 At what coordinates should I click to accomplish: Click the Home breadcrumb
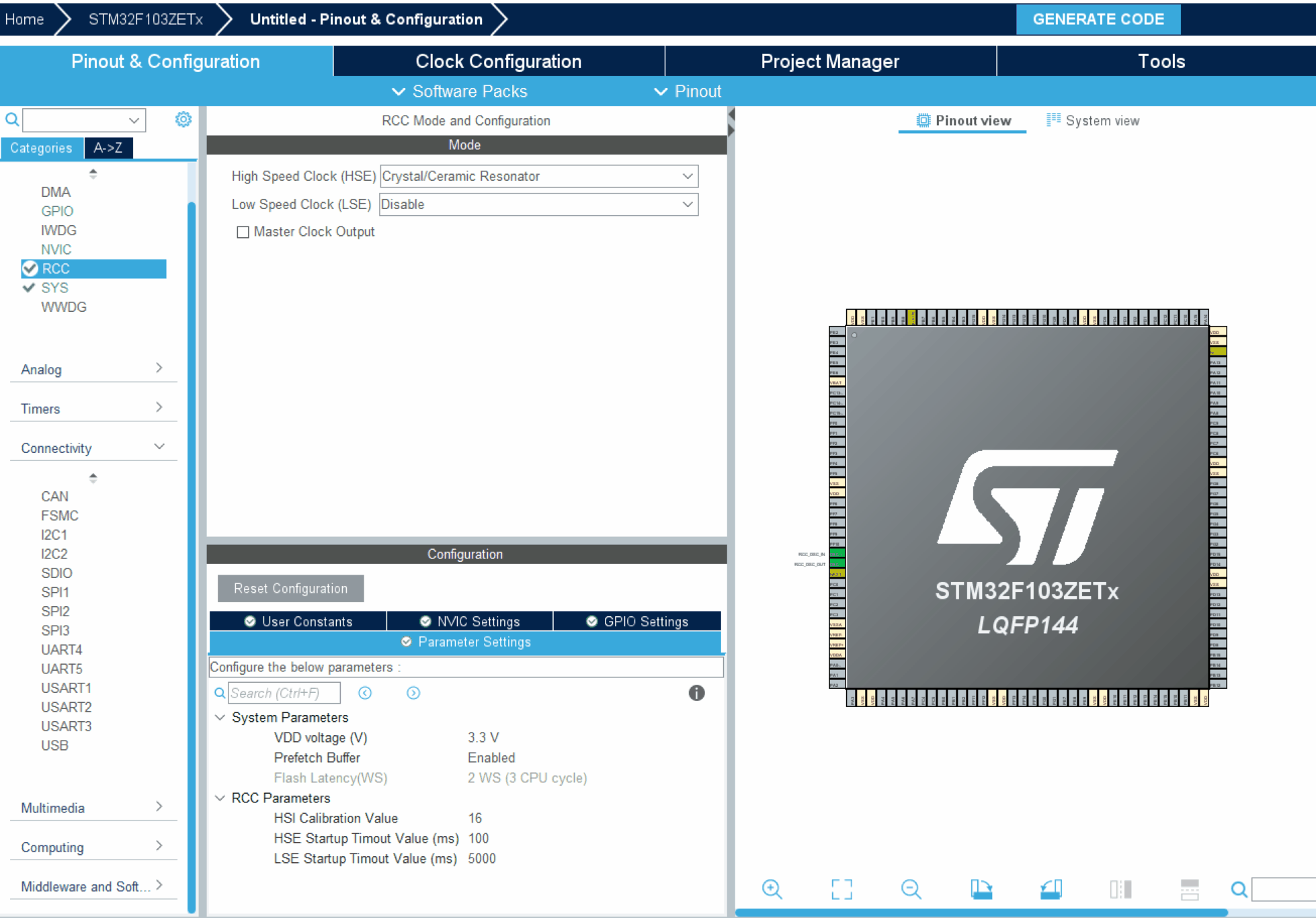tap(25, 19)
